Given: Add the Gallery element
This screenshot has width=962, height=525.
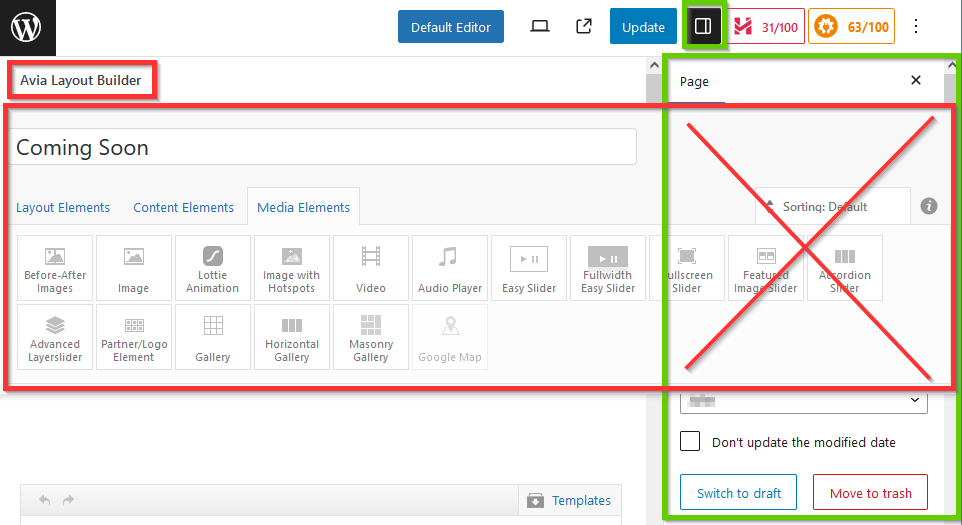Looking at the screenshot, I should tap(213, 337).
